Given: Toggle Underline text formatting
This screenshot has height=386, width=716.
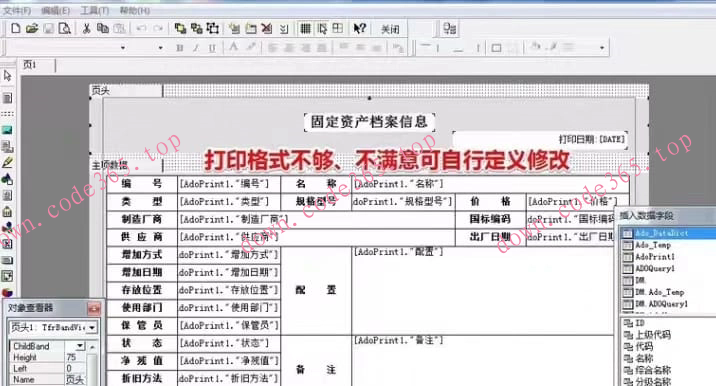Looking at the screenshot, I should tap(212, 48).
